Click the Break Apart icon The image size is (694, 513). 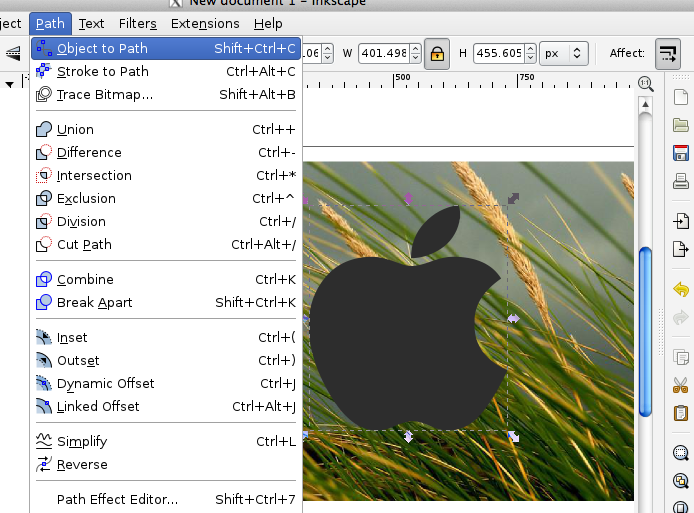click(x=44, y=302)
